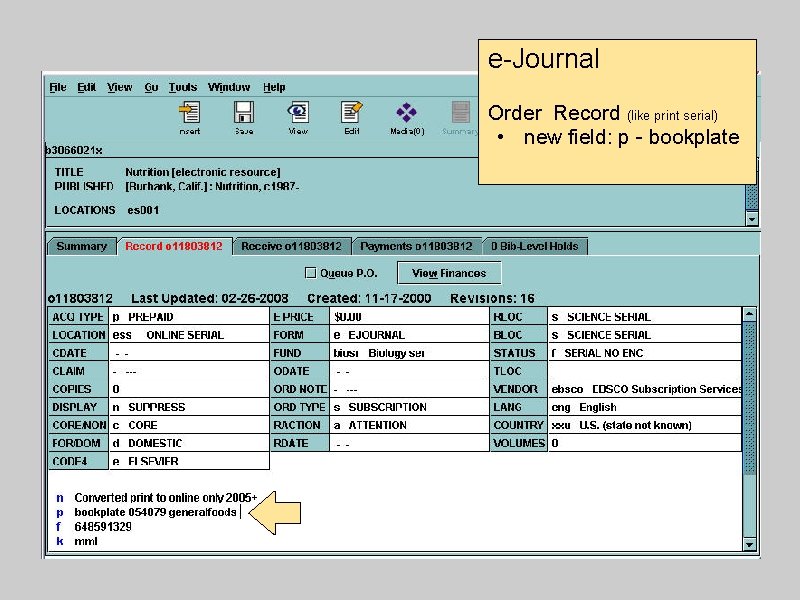The width and height of the screenshot is (800, 600).
Task: Open the View menu
Action: point(120,87)
